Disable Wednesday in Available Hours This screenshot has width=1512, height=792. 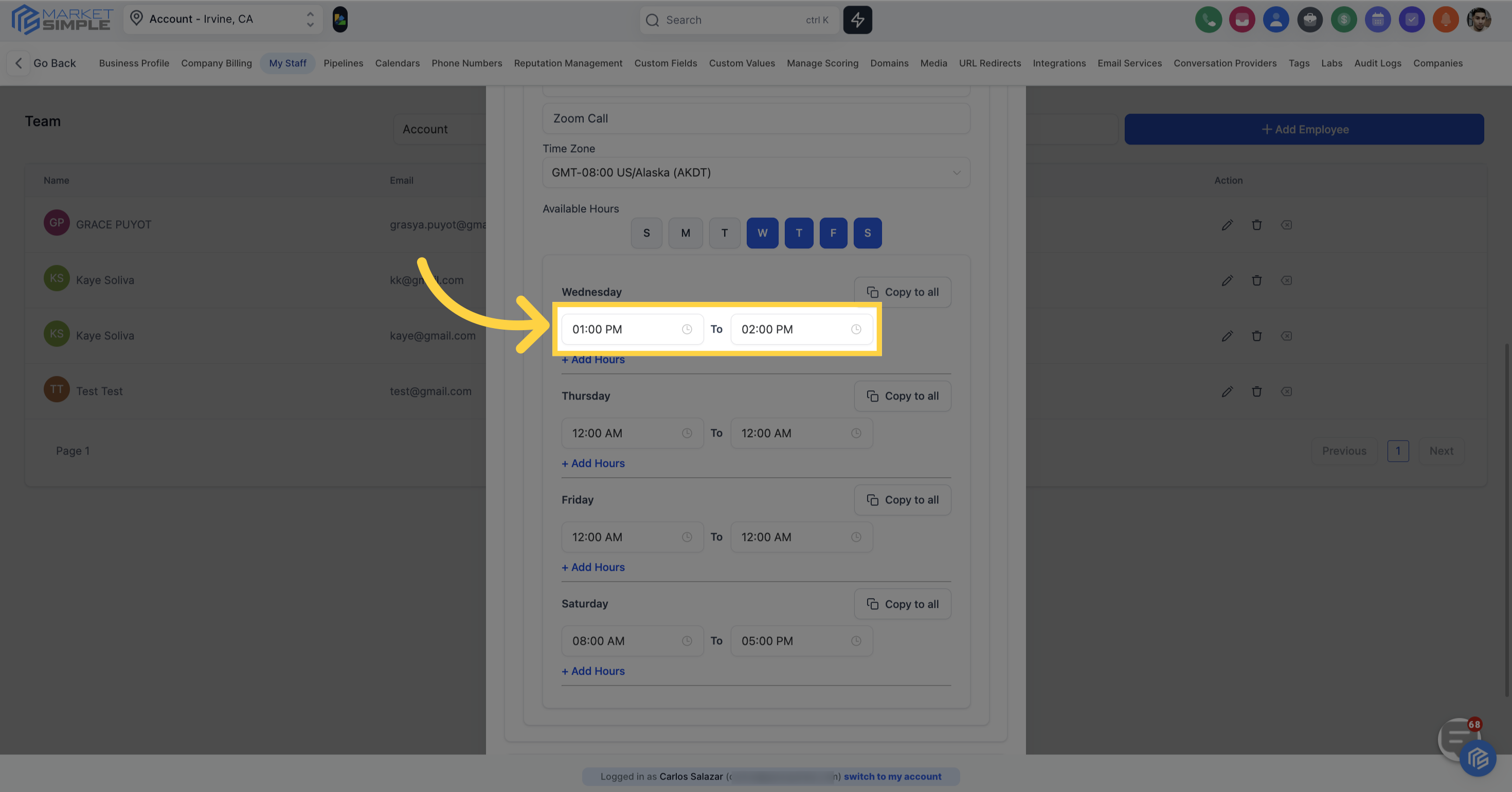pyautogui.click(x=763, y=232)
